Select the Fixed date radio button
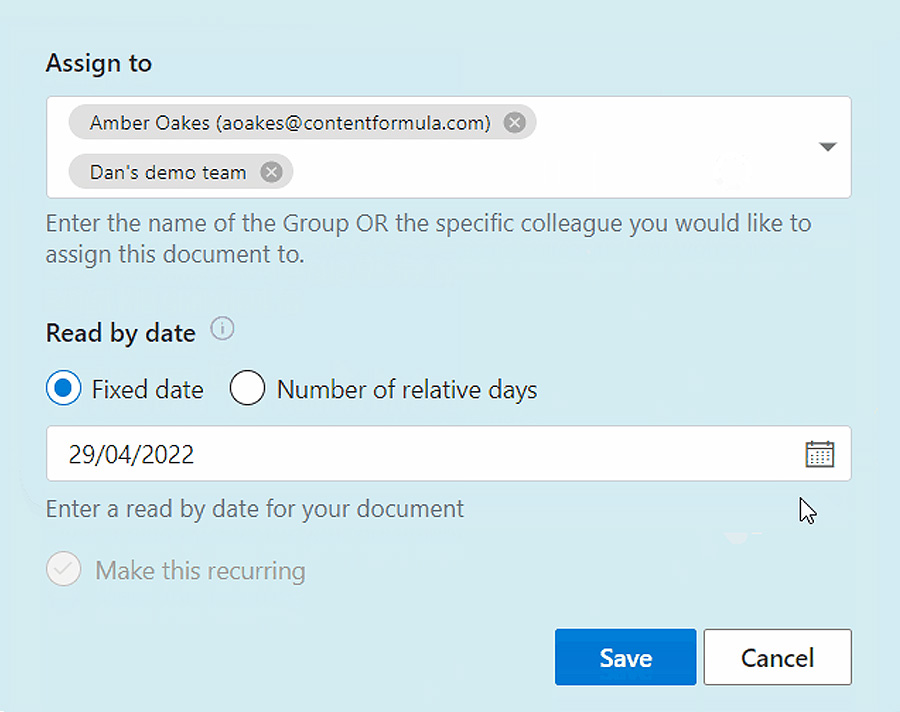Image resolution: width=900 pixels, height=712 pixels. 64,388
